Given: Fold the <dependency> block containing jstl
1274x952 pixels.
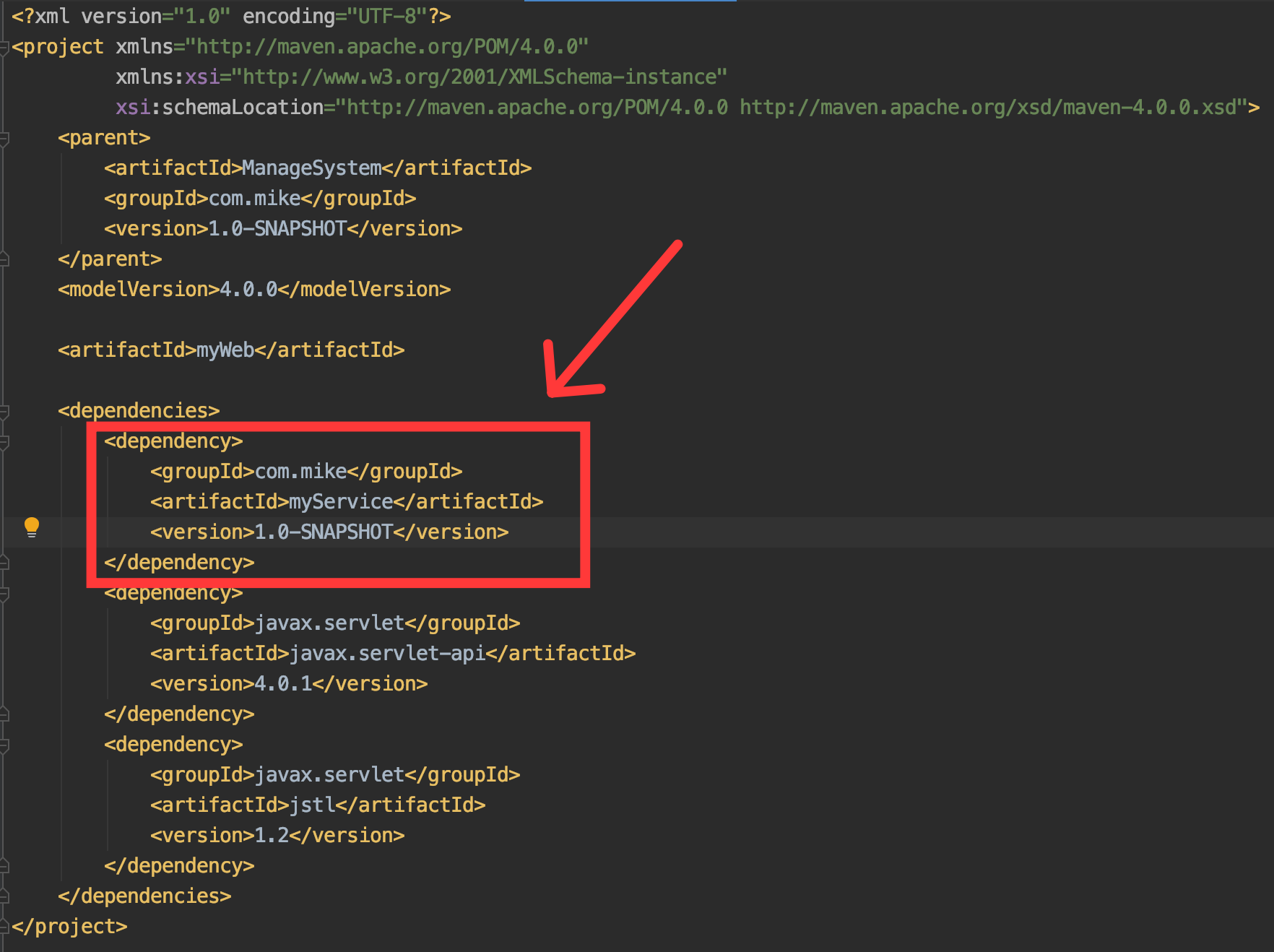Looking at the screenshot, I should pyautogui.click(x=4, y=745).
